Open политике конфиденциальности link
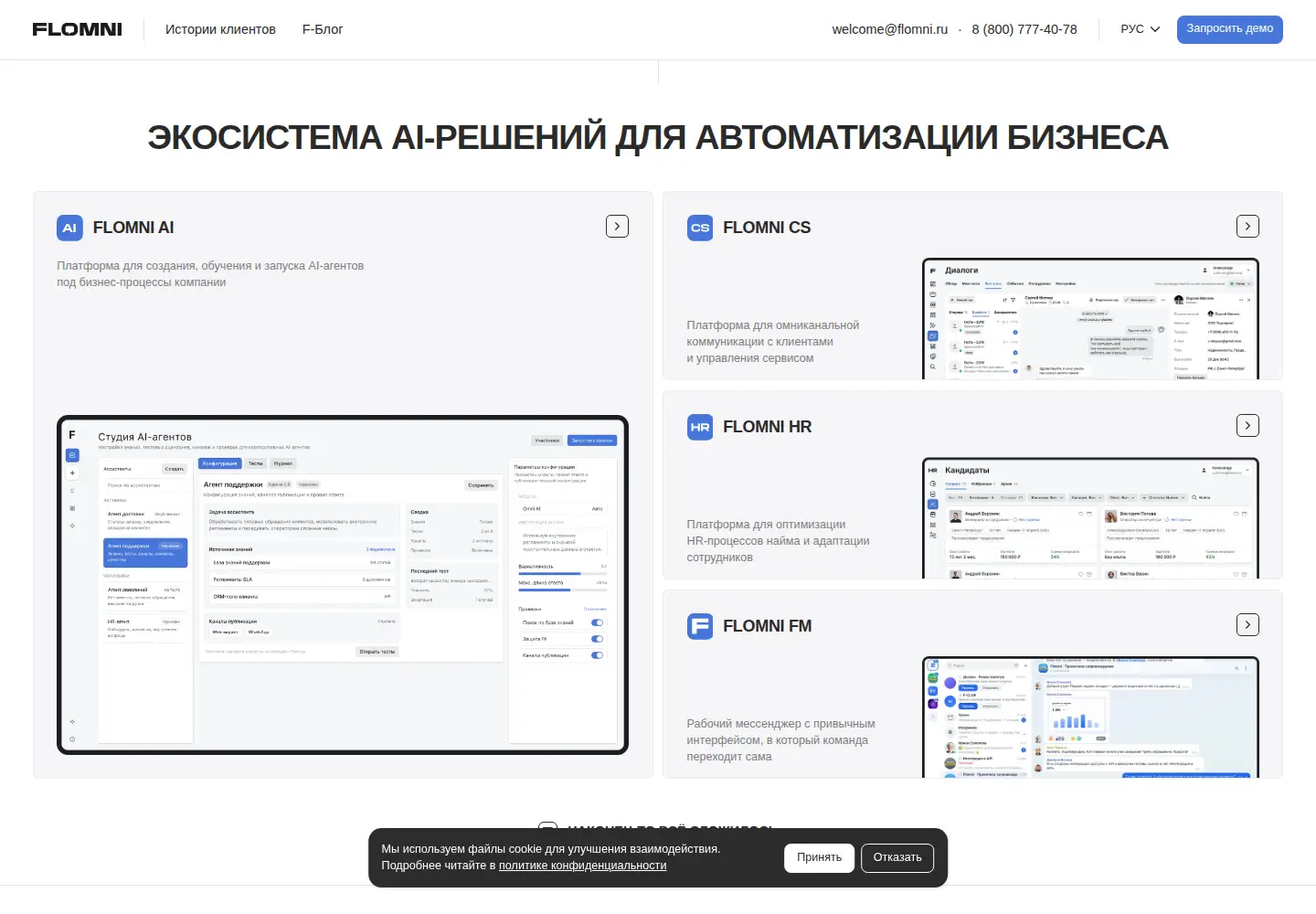1316x914 pixels. pos(582,866)
